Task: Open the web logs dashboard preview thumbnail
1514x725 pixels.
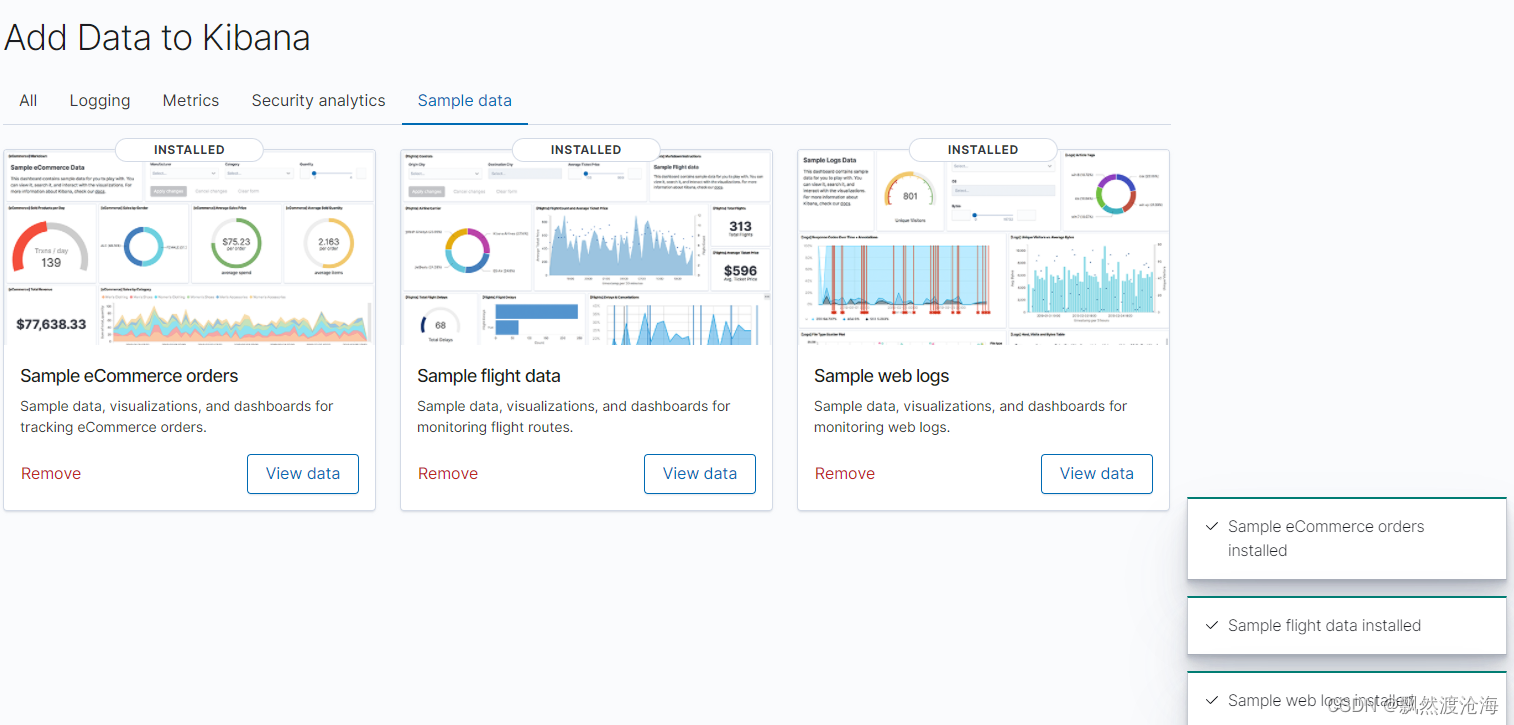Action: tap(983, 247)
